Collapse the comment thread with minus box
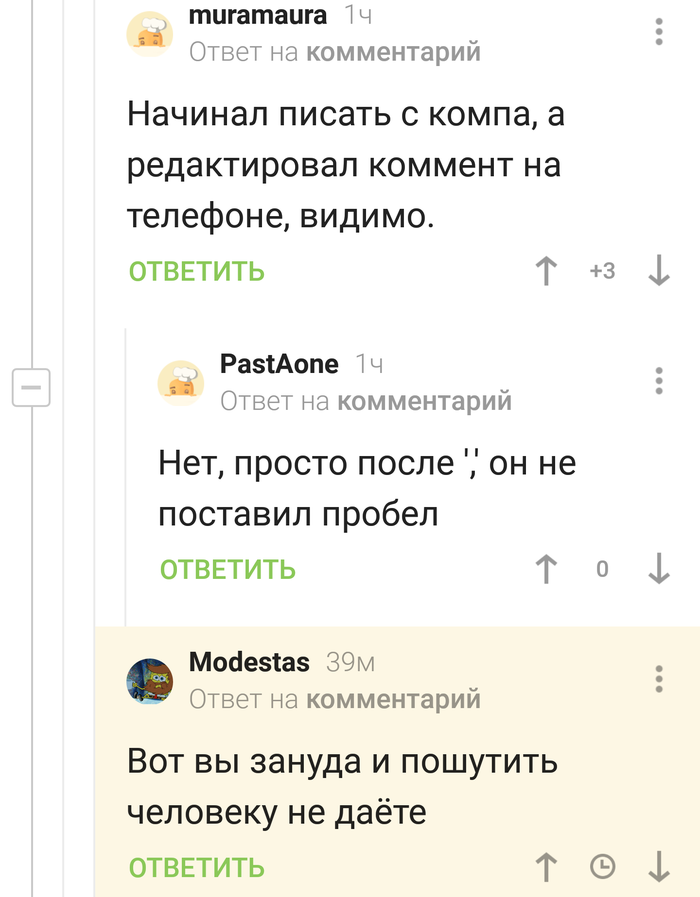The height and width of the screenshot is (897, 700). point(31,385)
